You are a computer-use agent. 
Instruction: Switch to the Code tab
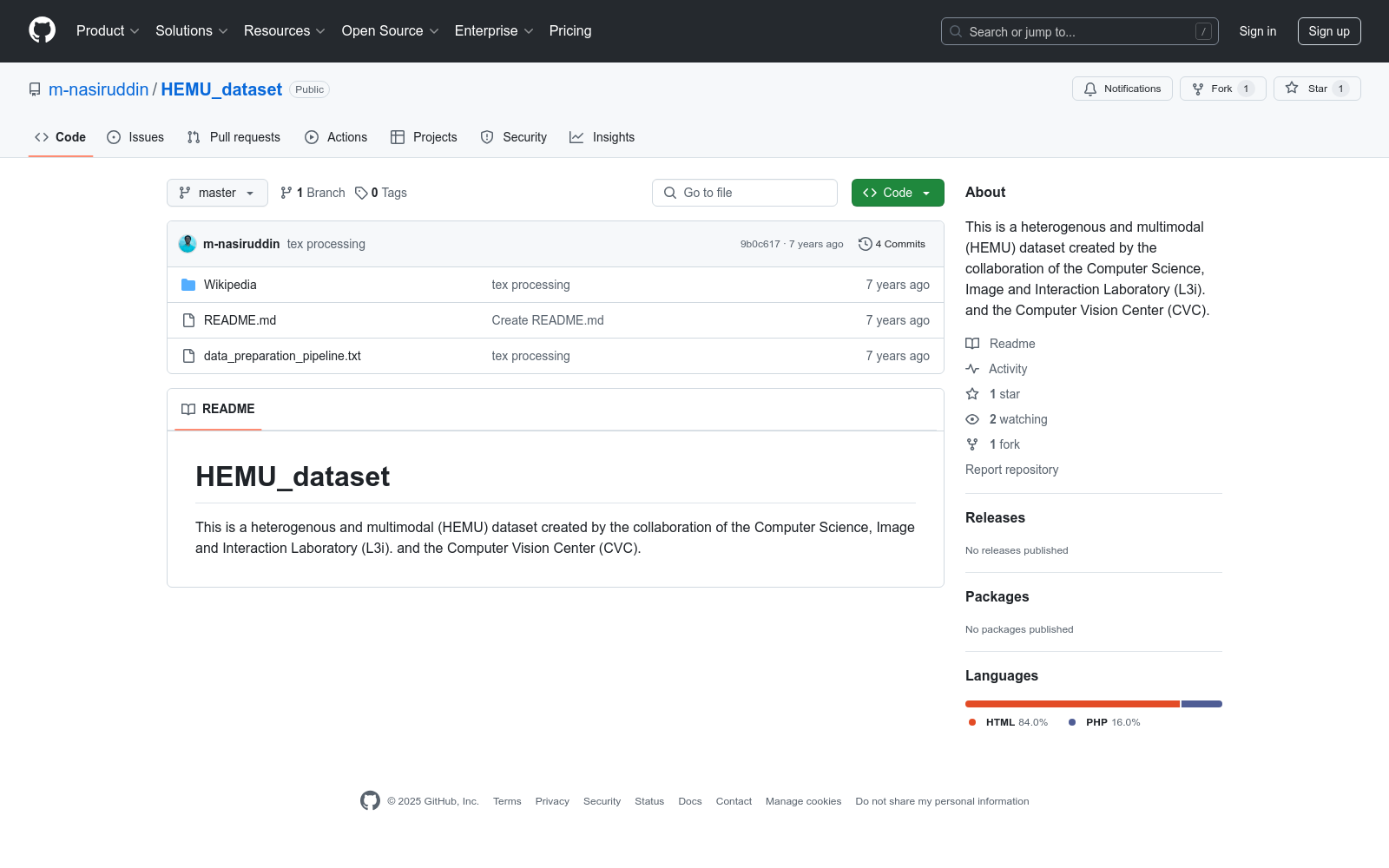60,137
